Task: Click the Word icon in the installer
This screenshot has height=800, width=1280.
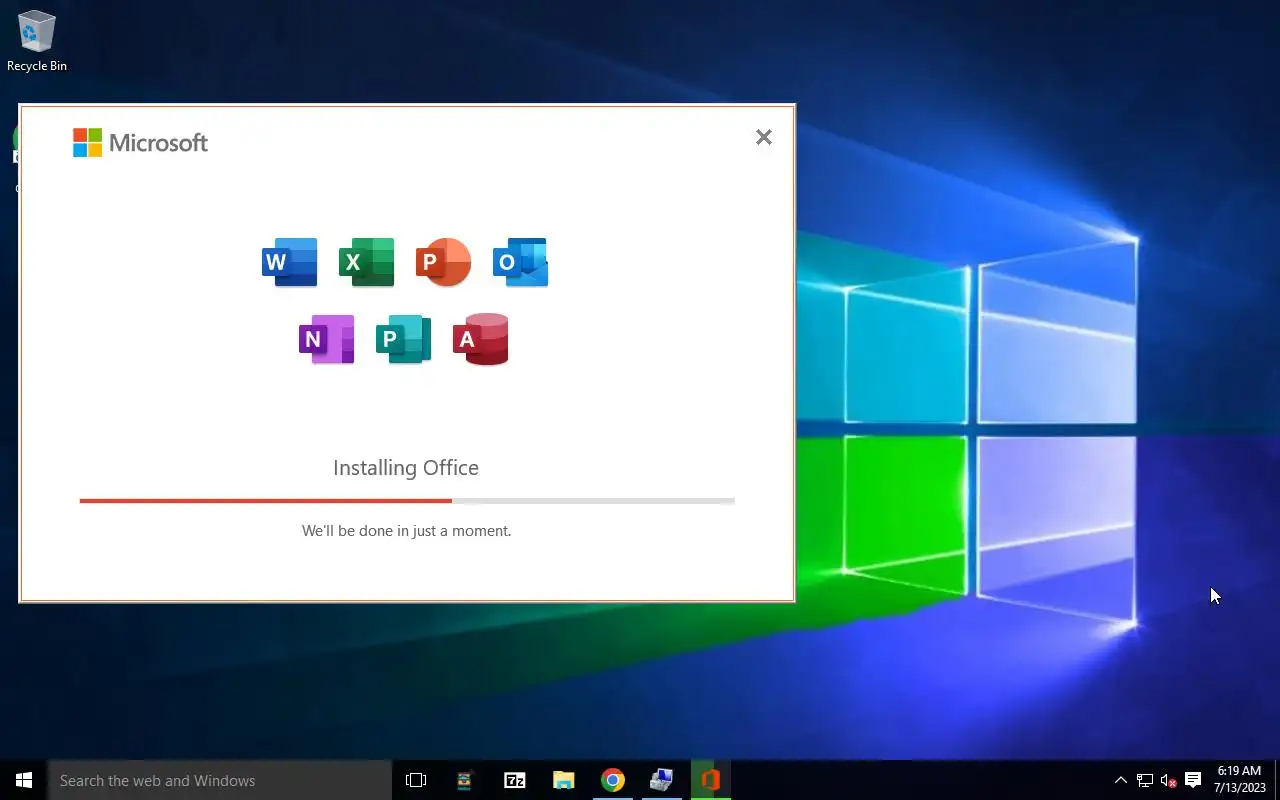Action: pyautogui.click(x=289, y=262)
